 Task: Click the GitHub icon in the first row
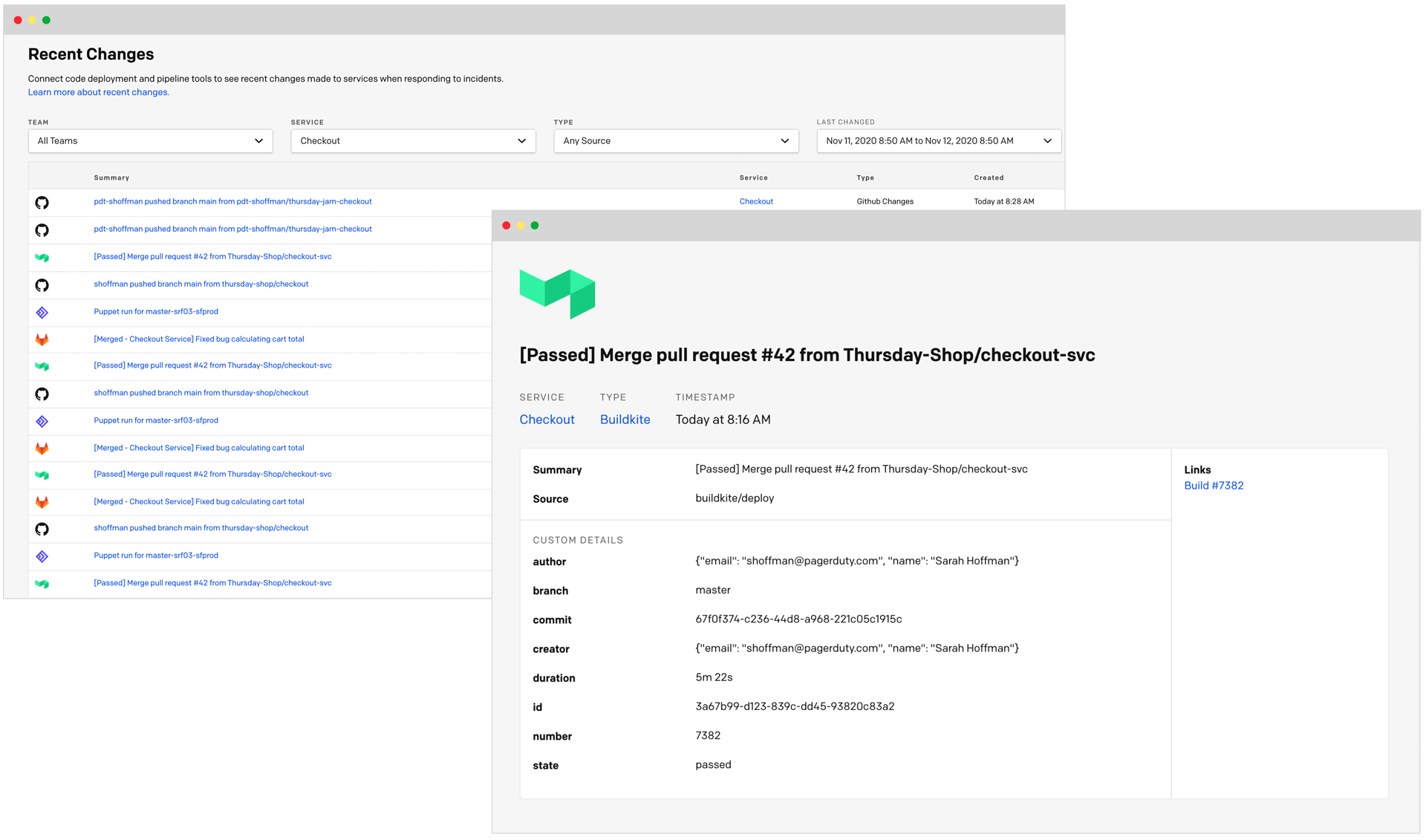point(42,202)
